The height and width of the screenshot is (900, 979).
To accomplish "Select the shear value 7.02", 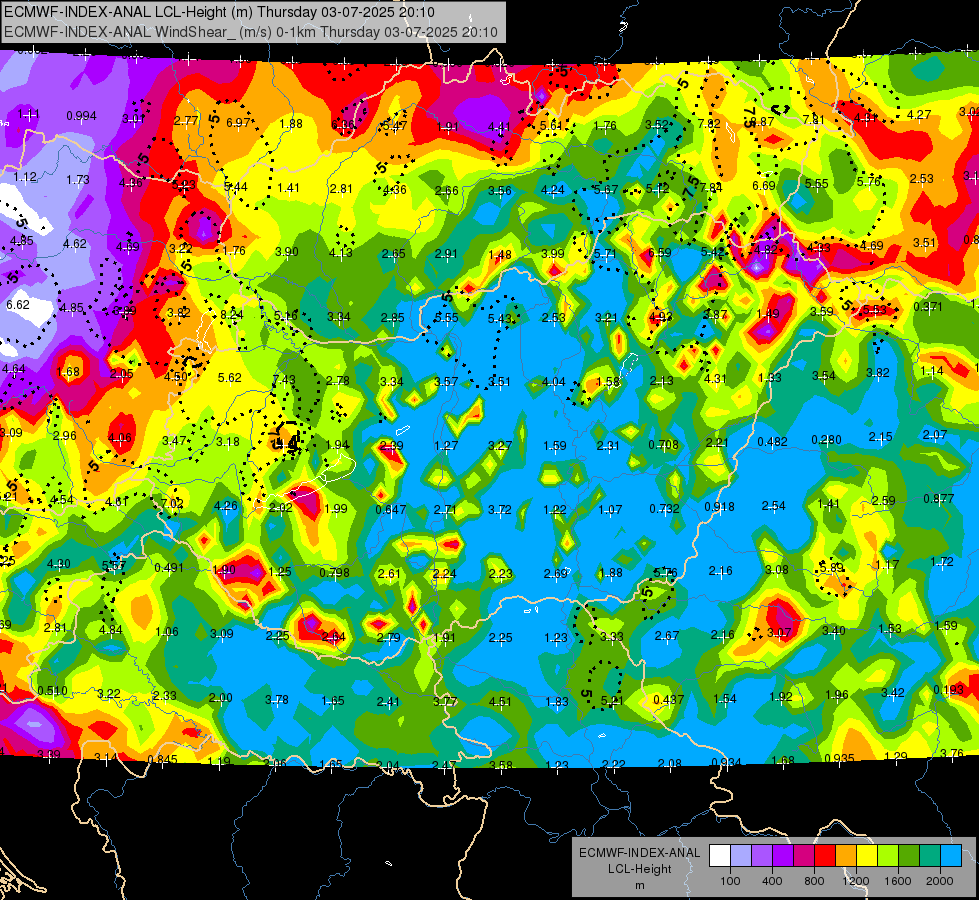I will [x=172, y=503].
